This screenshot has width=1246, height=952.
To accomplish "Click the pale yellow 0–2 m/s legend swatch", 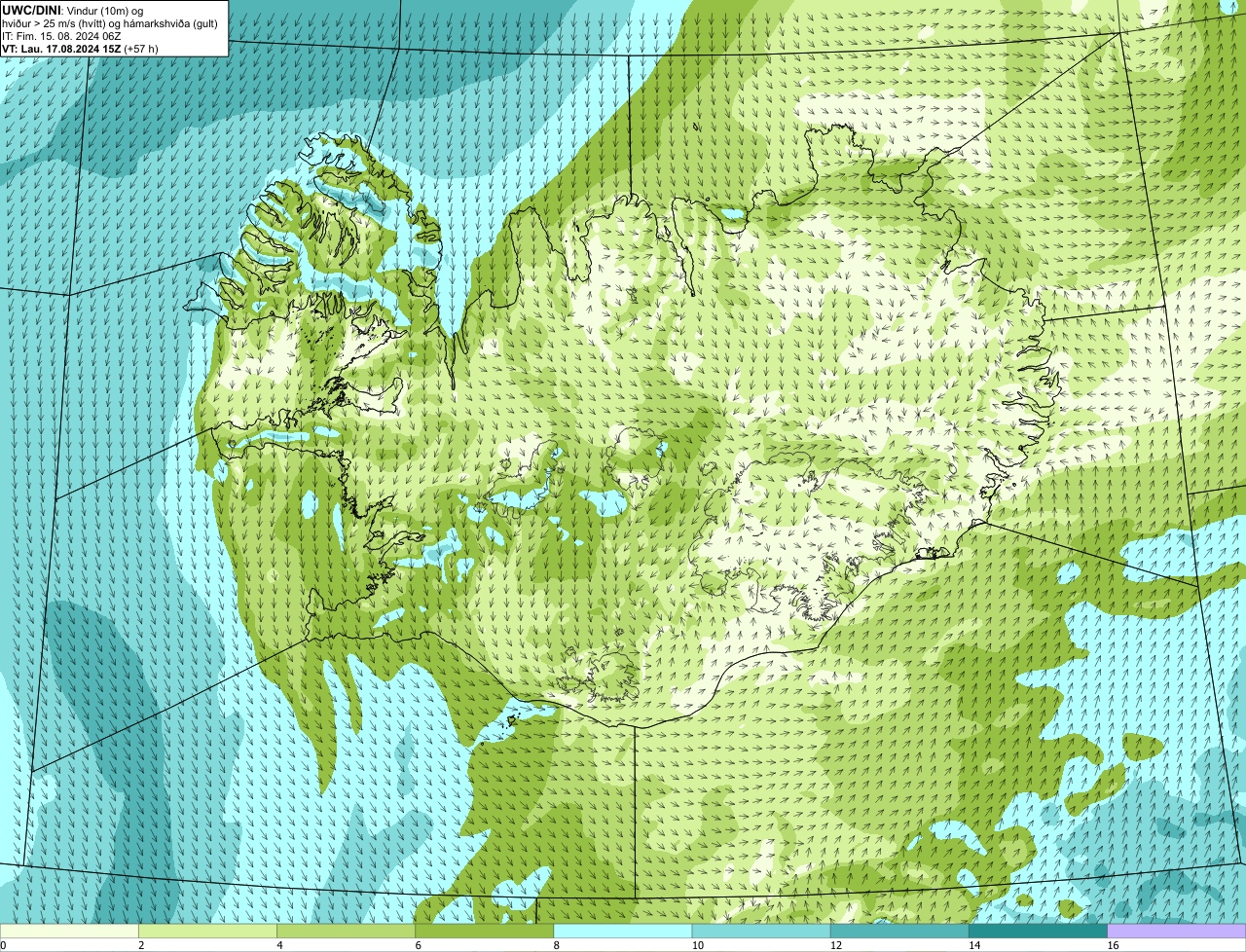I will point(69,931).
